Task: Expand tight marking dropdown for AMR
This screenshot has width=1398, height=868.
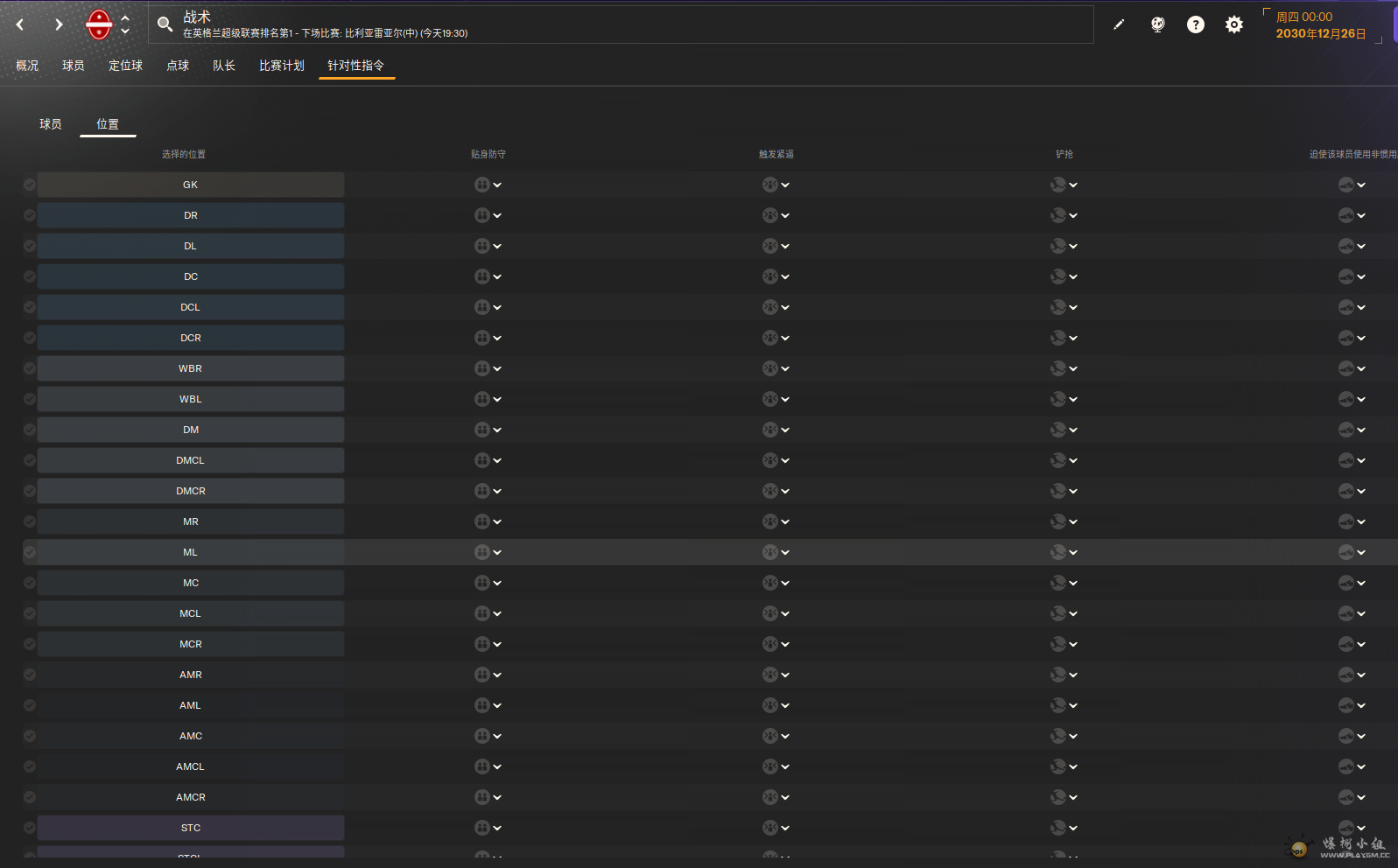Action: 497,675
